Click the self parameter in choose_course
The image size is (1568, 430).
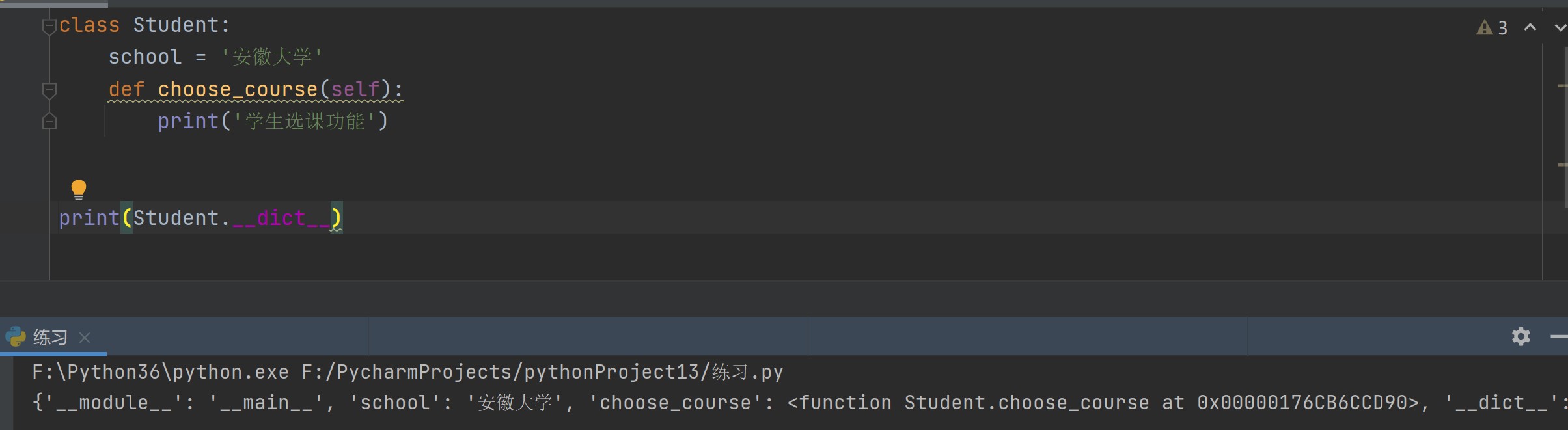[355, 89]
